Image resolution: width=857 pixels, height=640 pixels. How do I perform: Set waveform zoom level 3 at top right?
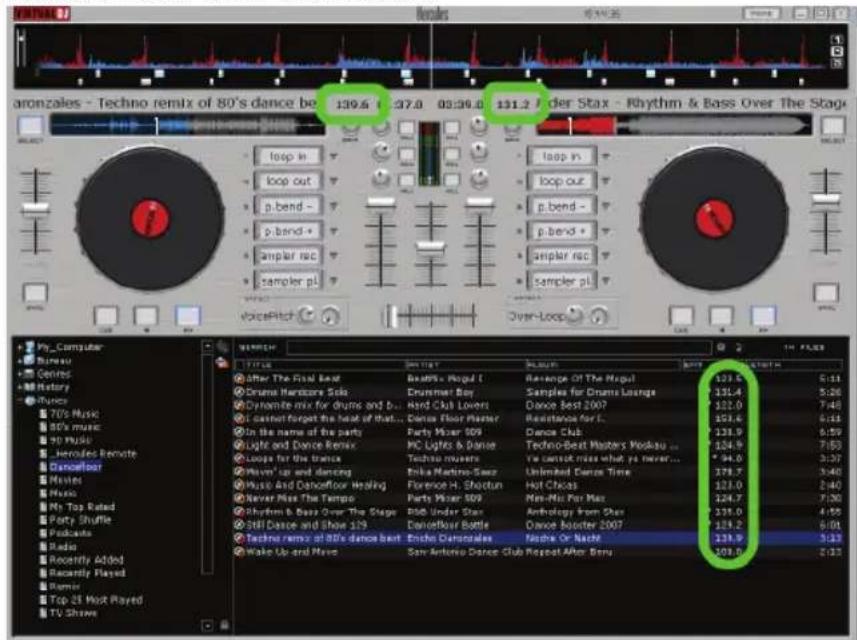coord(837,63)
